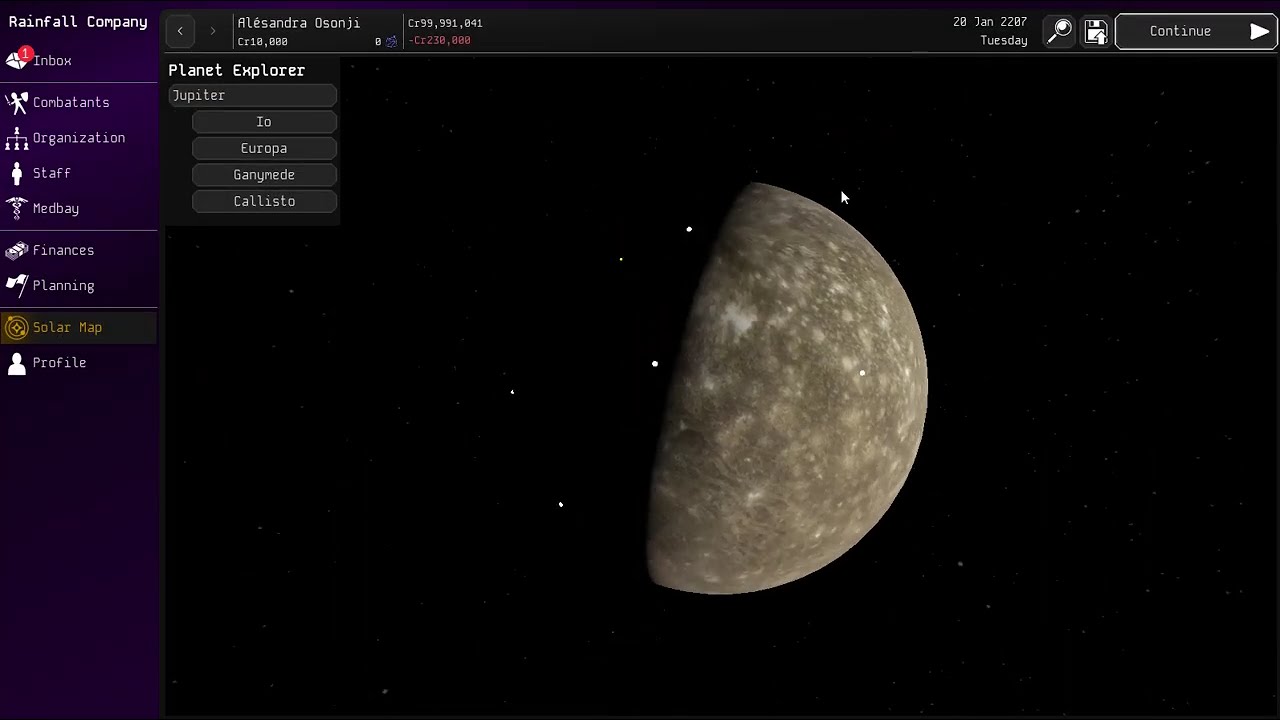
Task: Click the date 20 Jan 2207
Action: pyautogui.click(x=990, y=22)
